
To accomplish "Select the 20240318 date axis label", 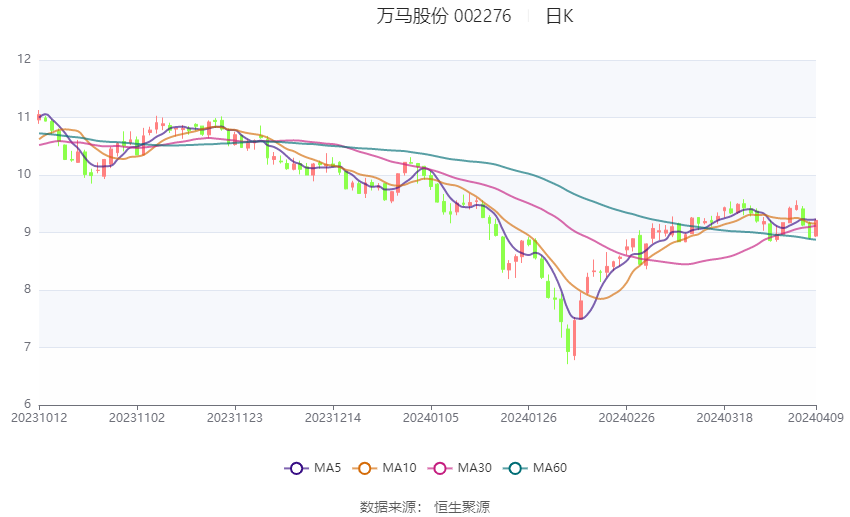I will click(x=724, y=418).
